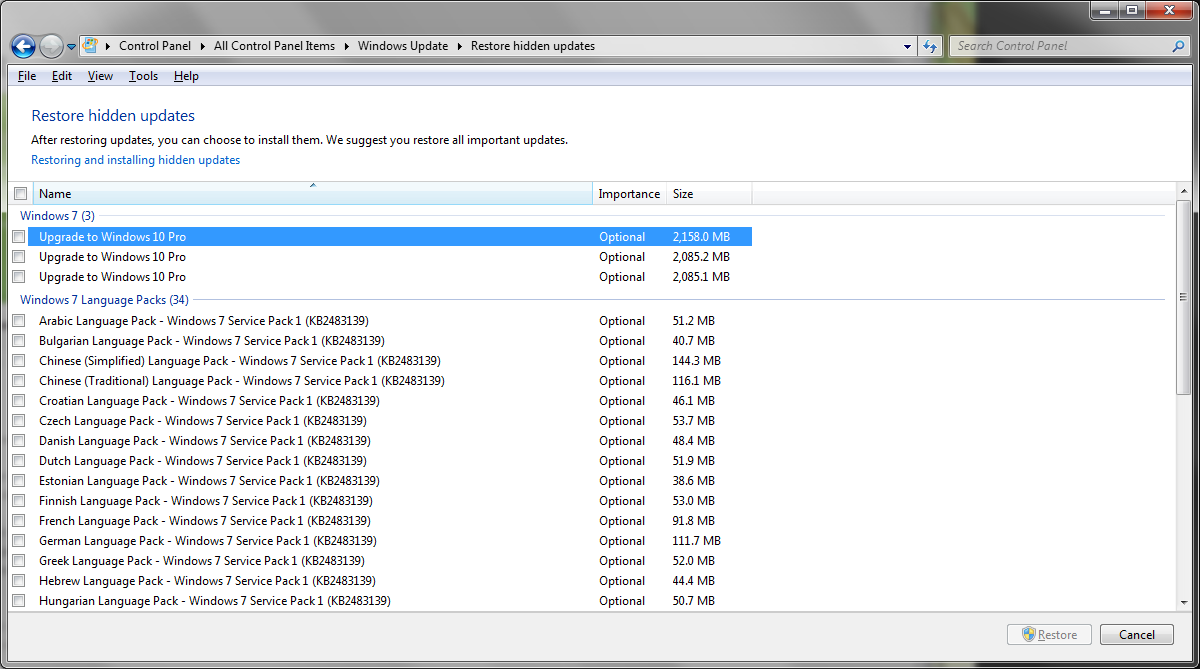Open the View menu
This screenshot has height=669, width=1200.
point(100,76)
